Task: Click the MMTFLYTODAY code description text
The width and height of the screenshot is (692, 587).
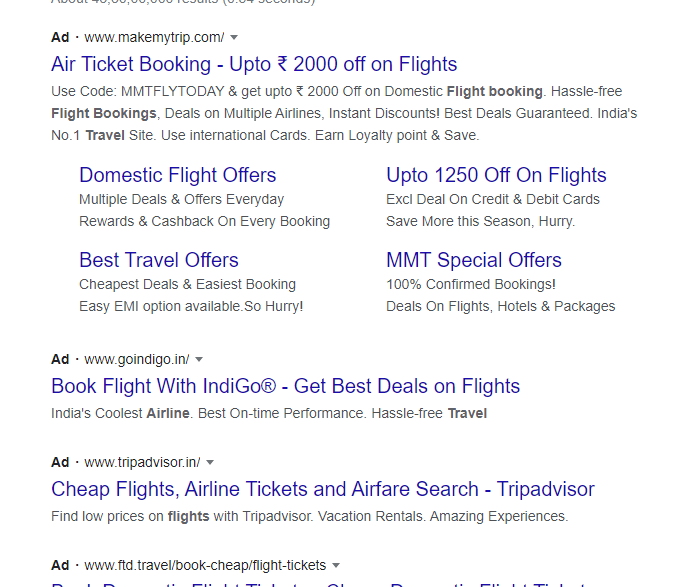Action: [344, 113]
